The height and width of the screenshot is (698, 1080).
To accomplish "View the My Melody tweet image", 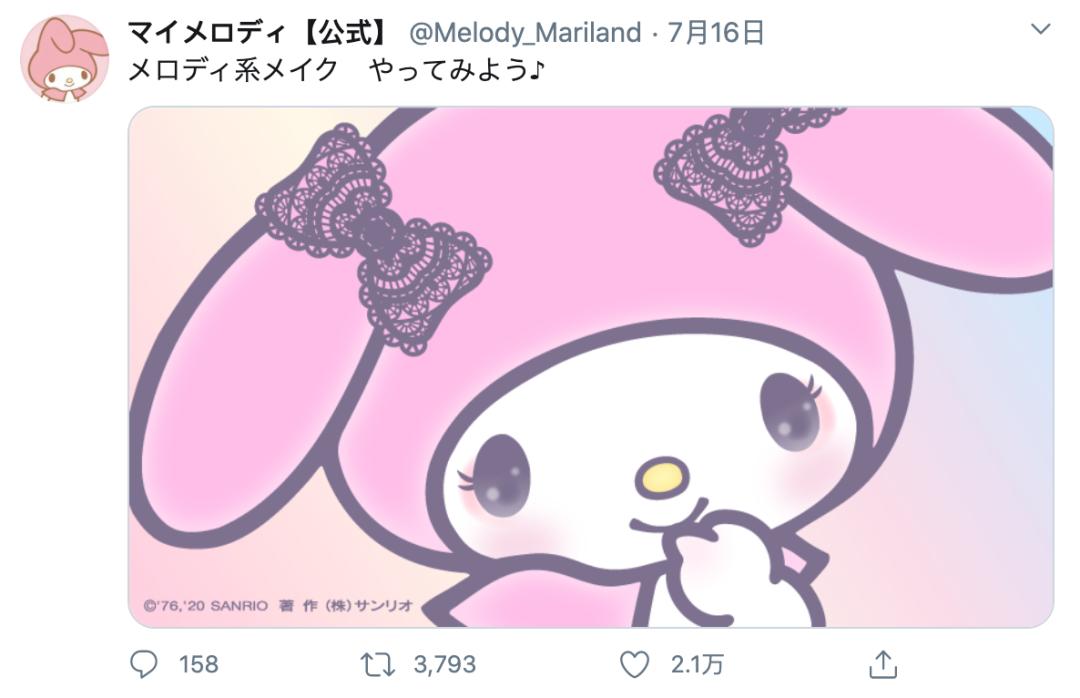I will pos(591,367).
